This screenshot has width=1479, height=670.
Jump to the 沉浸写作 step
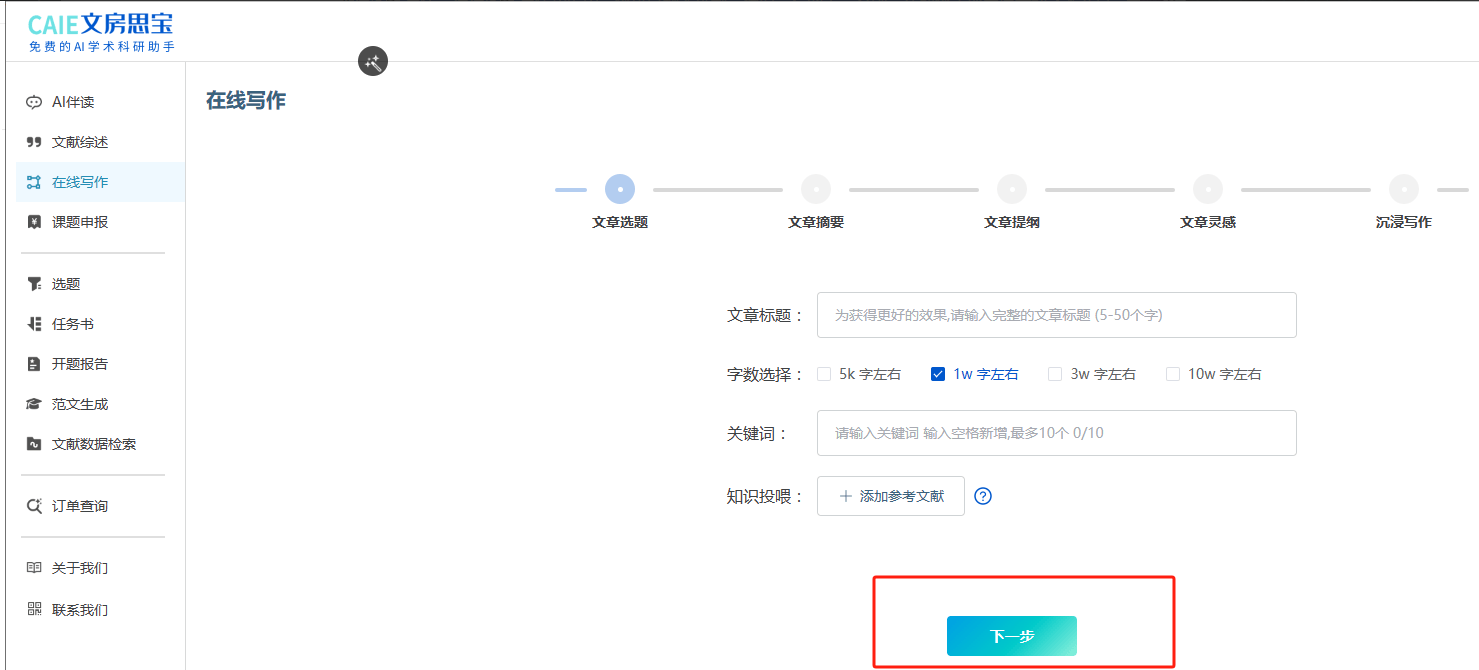click(x=1404, y=188)
